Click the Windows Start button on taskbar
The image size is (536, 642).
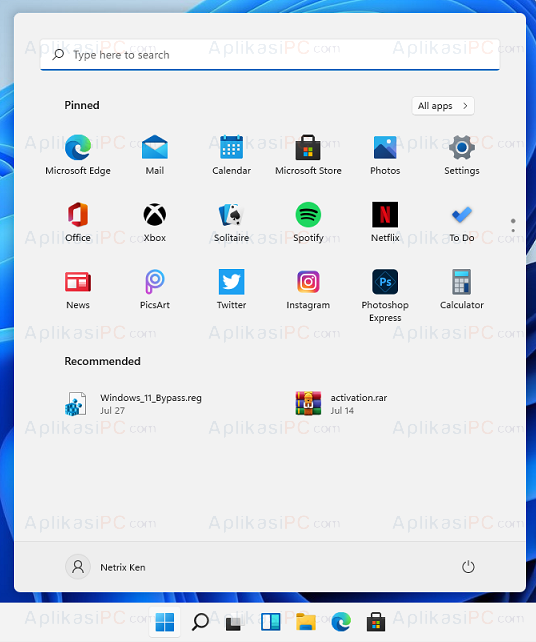(165, 622)
